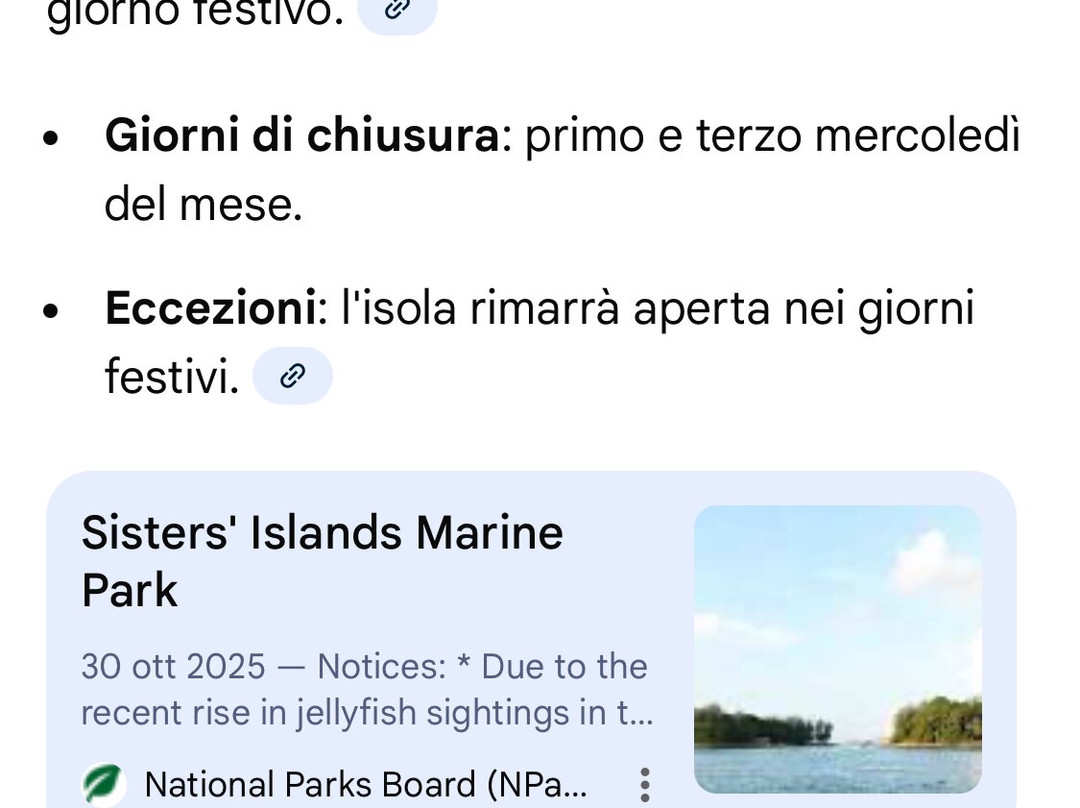Tap "Notices:" in the card snippet
This screenshot has height=808, width=1080.
coord(381,666)
